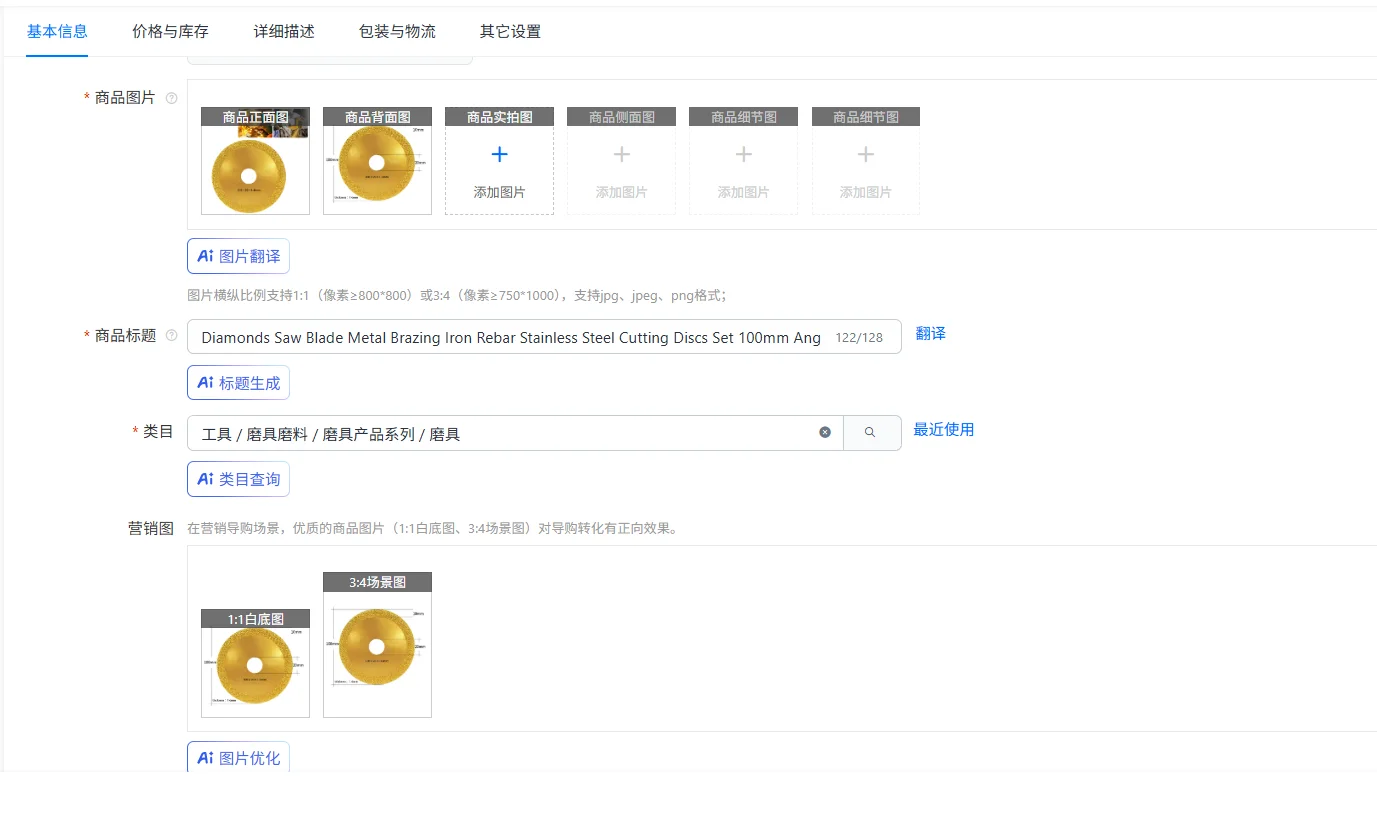The width and height of the screenshot is (1377, 819).
Task: Click the help icon beside 商品标题
Action: point(172,336)
